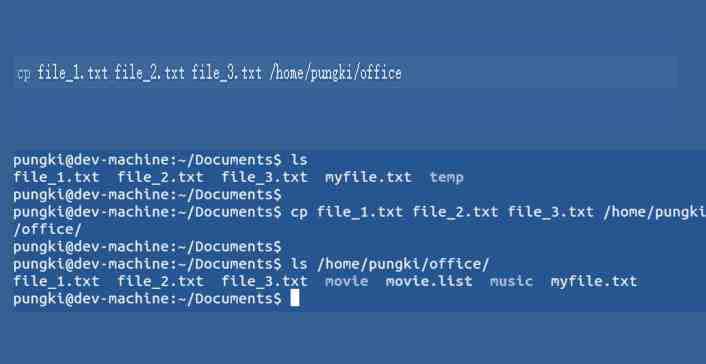
Task: Select file_1.txt in first ls output
Action: (56, 177)
